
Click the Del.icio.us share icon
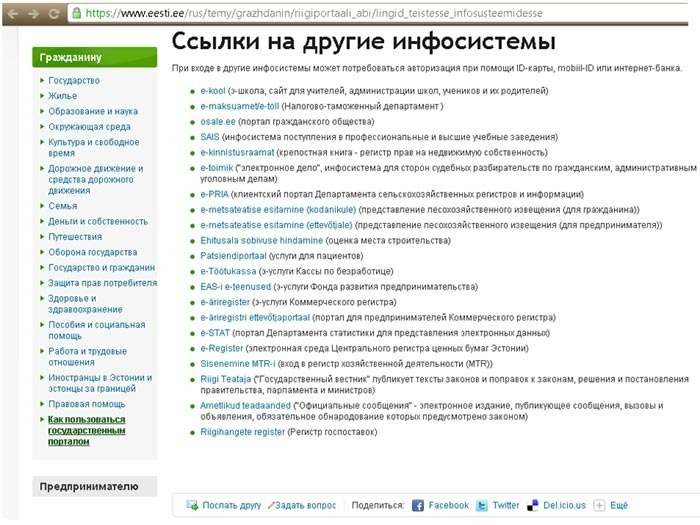pyautogui.click(x=533, y=505)
